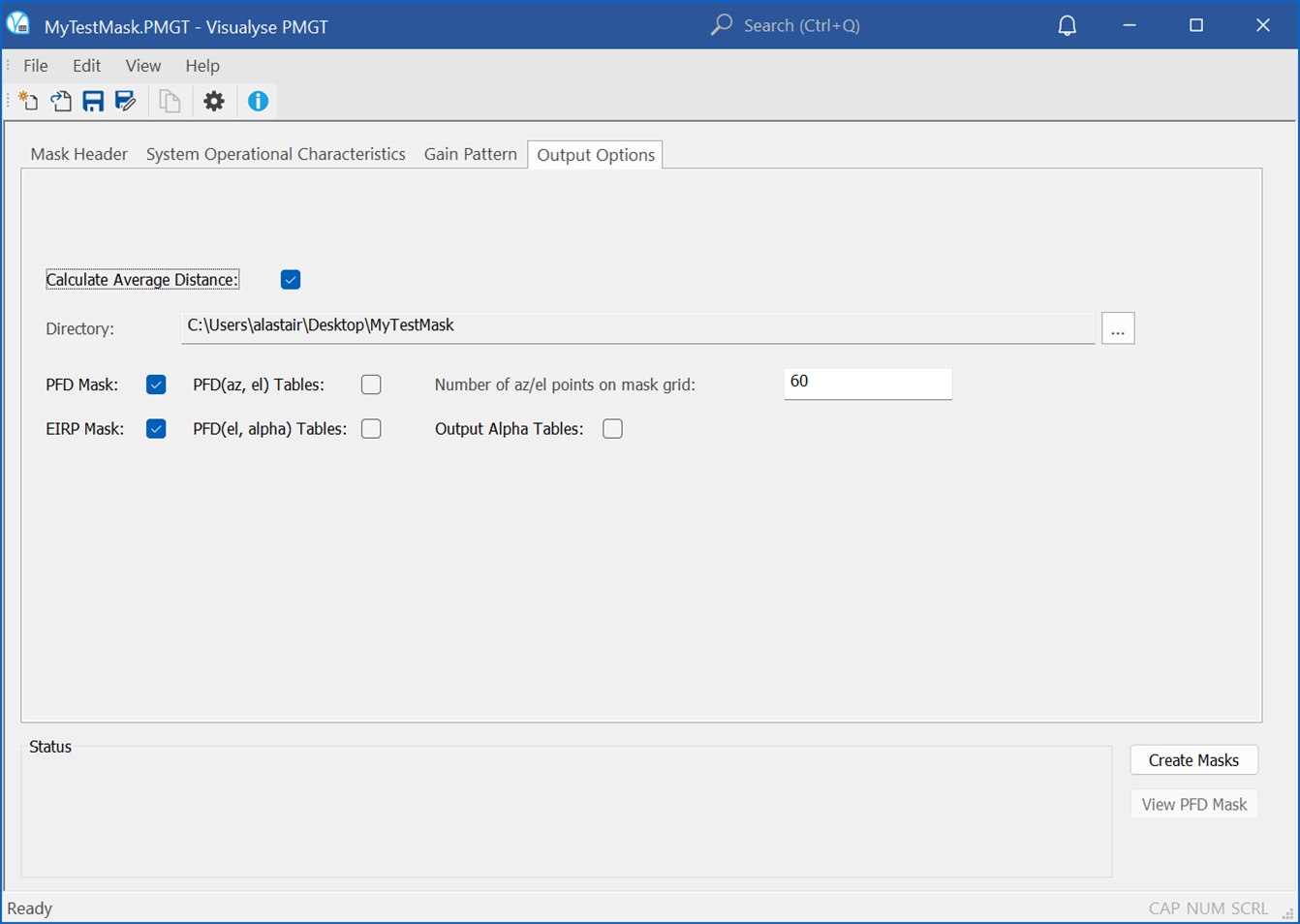Switch to System Operational Characteristics tab
Screen dimensions: 1300x924
pyautogui.click(x=276, y=154)
